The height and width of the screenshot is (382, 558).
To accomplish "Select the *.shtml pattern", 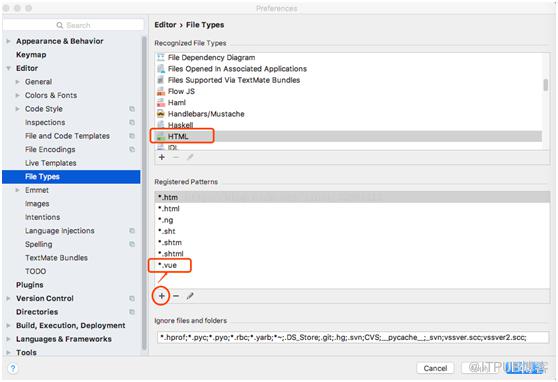I will coord(352,253).
